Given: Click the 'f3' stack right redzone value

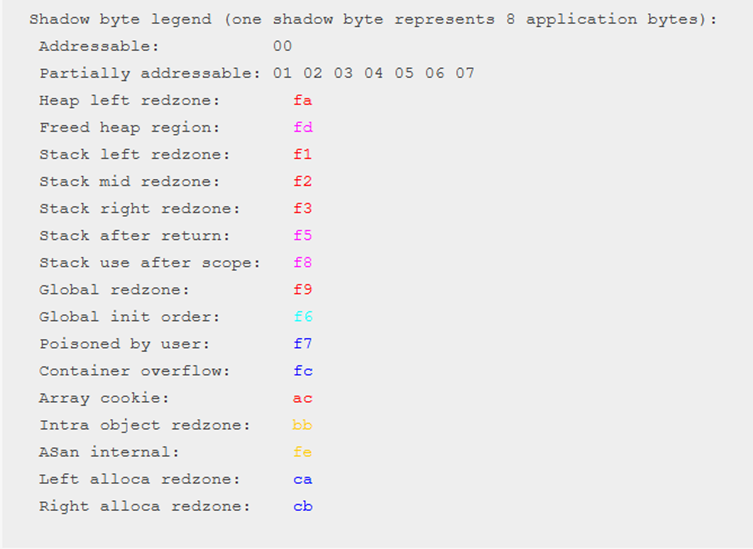Looking at the screenshot, I should [303, 208].
